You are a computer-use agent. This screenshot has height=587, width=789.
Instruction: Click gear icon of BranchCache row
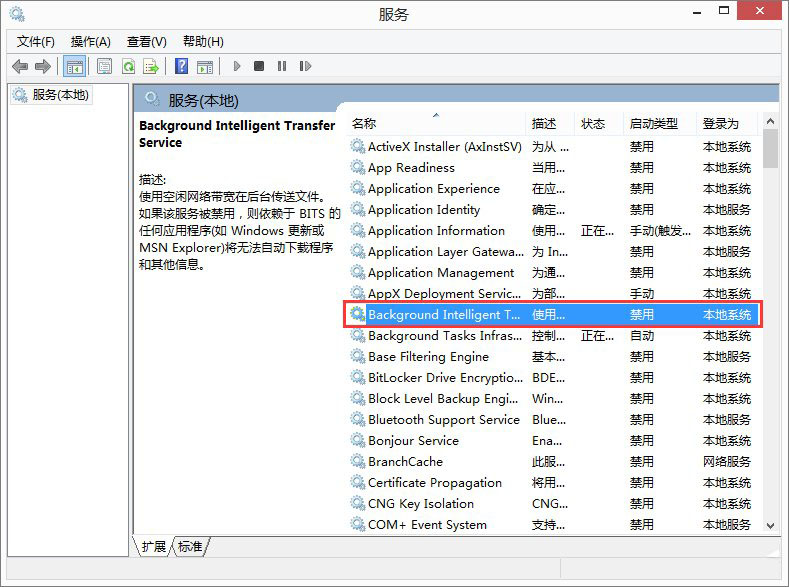(357, 461)
